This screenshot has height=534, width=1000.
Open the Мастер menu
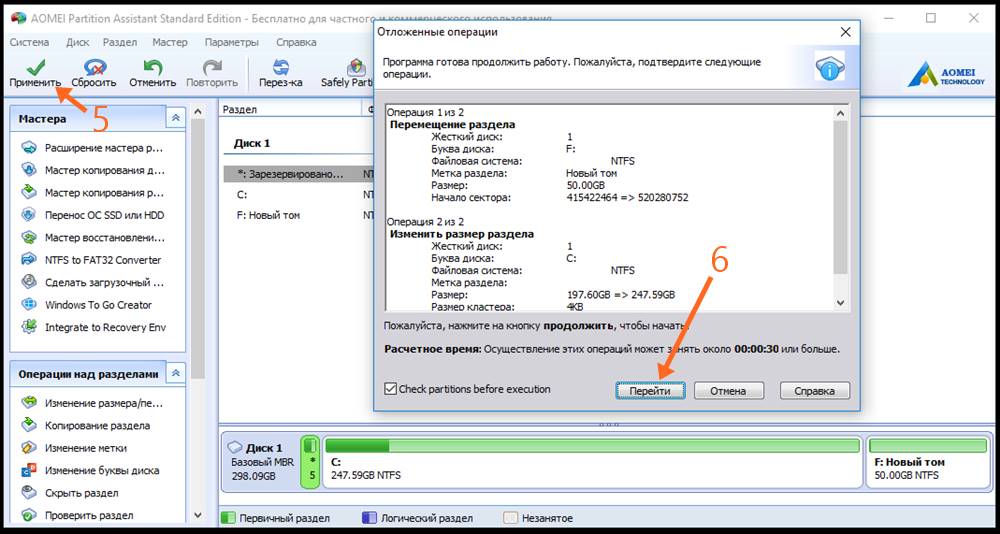tap(170, 42)
